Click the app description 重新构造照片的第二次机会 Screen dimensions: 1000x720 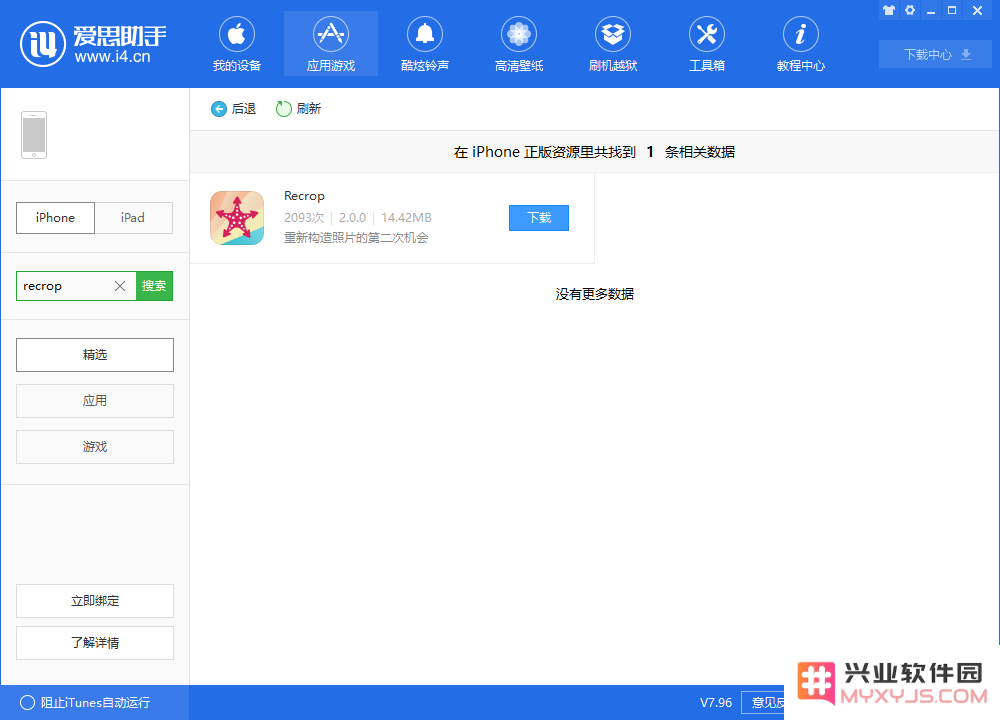pos(356,238)
